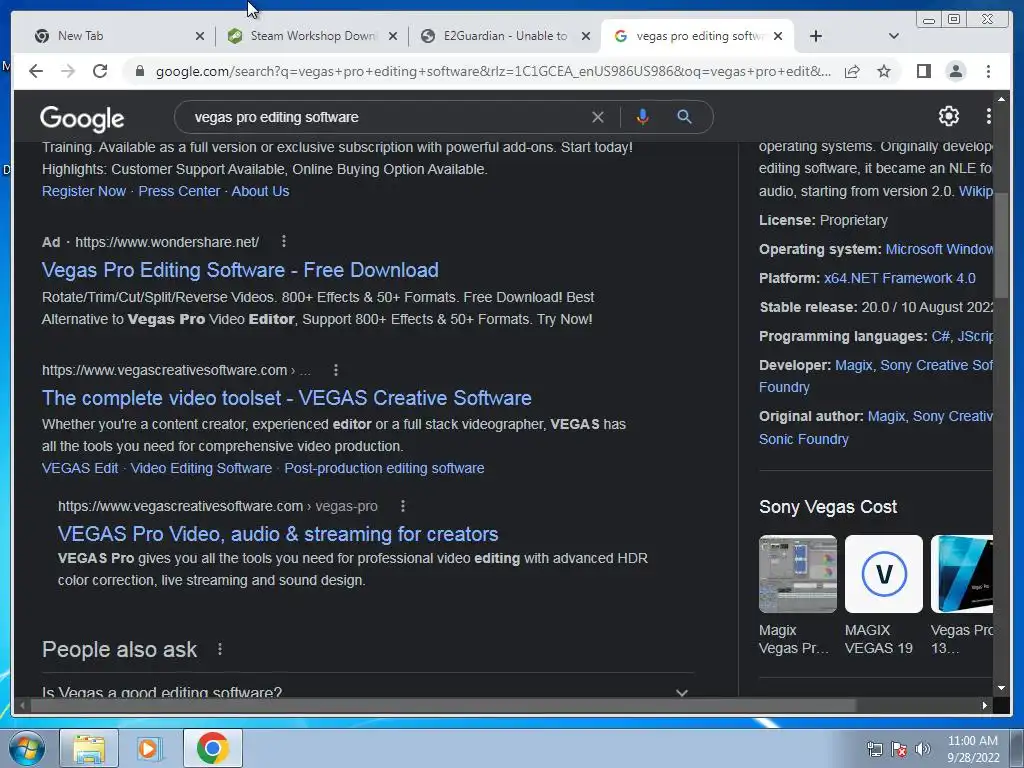Open the options menu for the vegas-pro sub-result
Viewport: 1024px width, 768px height.
[x=403, y=506]
